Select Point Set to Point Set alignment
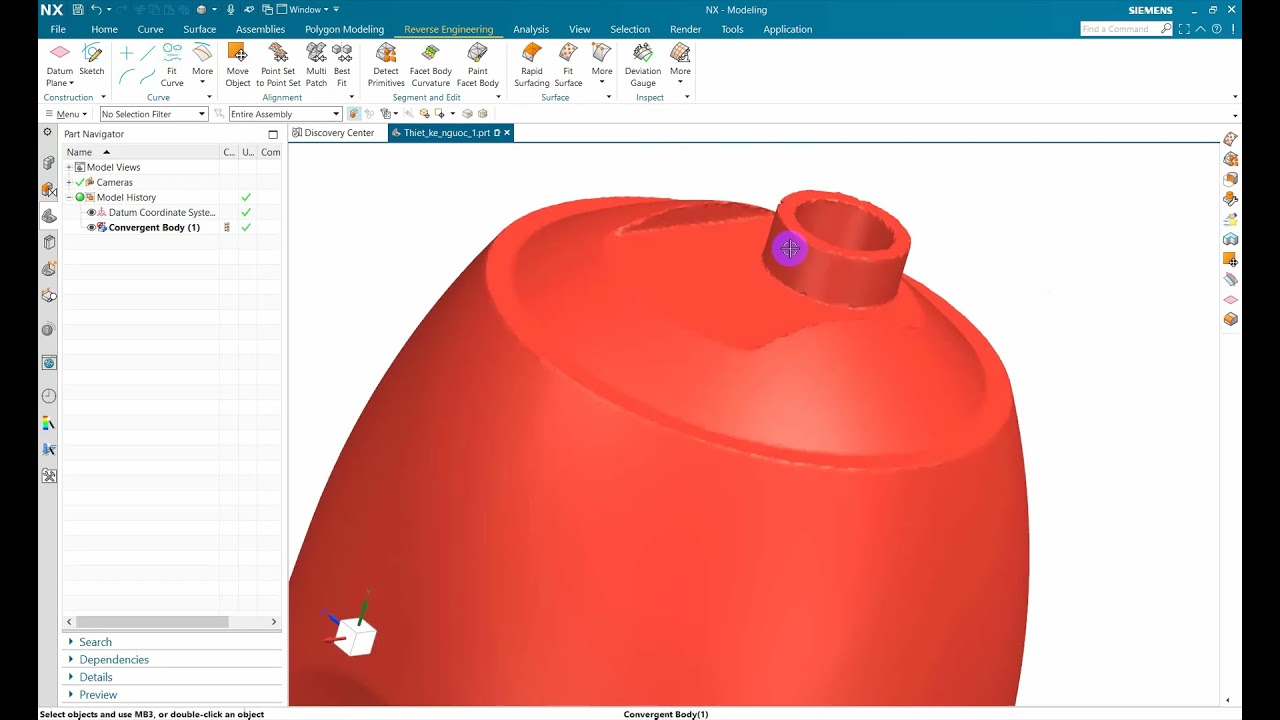 (278, 64)
